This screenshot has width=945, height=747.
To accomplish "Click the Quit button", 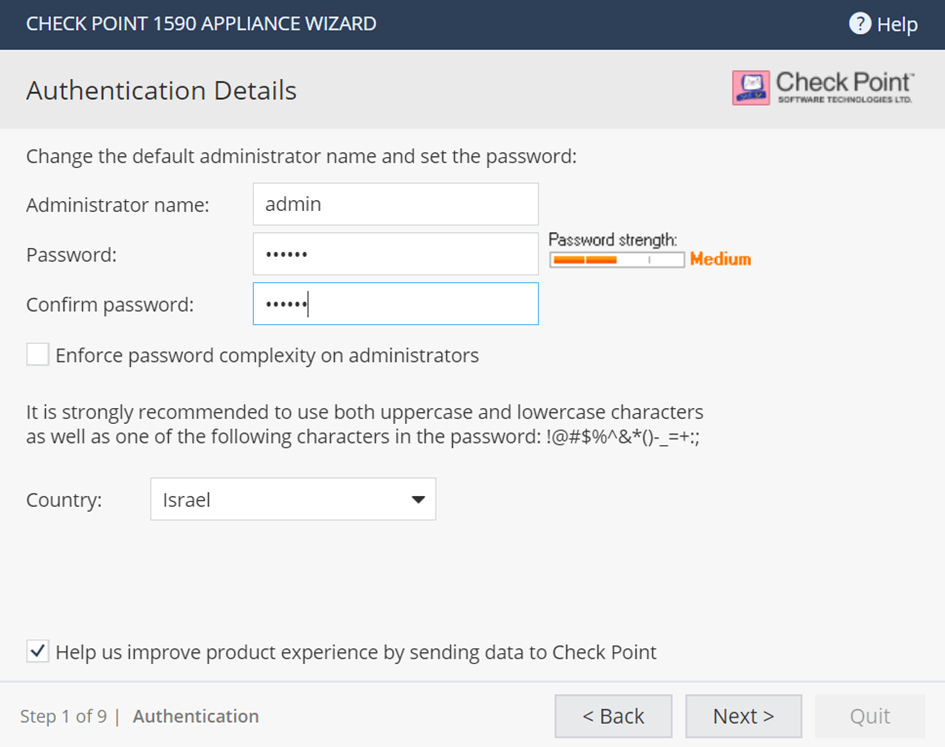I will point(870,716).
